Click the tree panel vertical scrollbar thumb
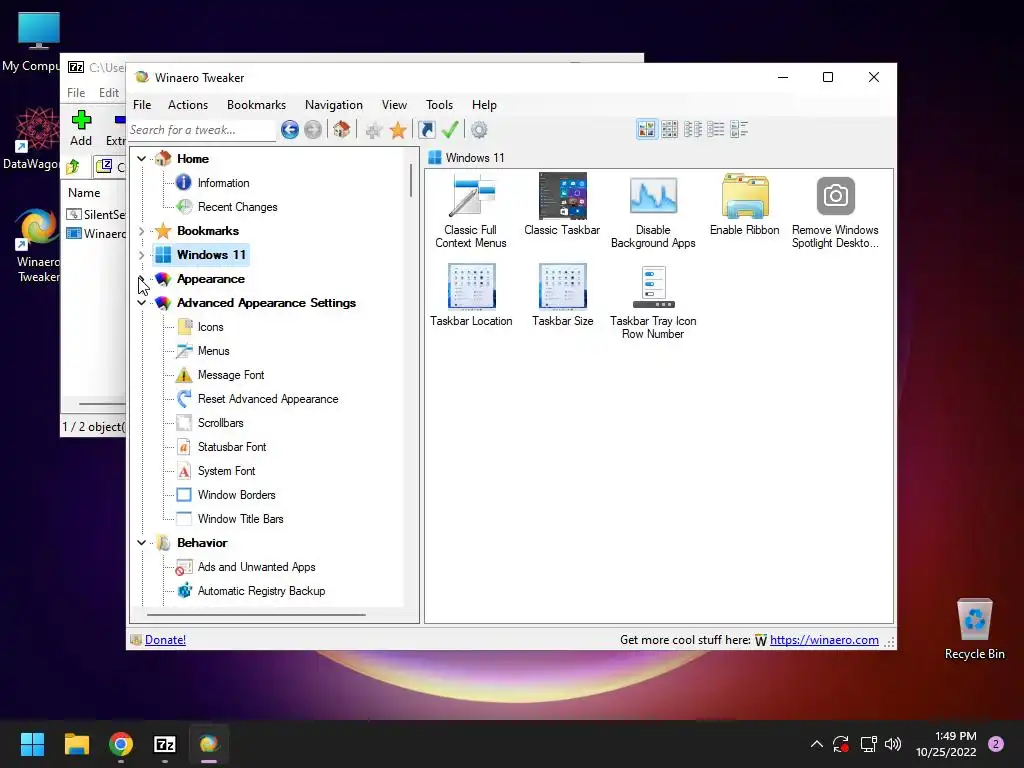1024x768 pixels. (x=411, y=180)
